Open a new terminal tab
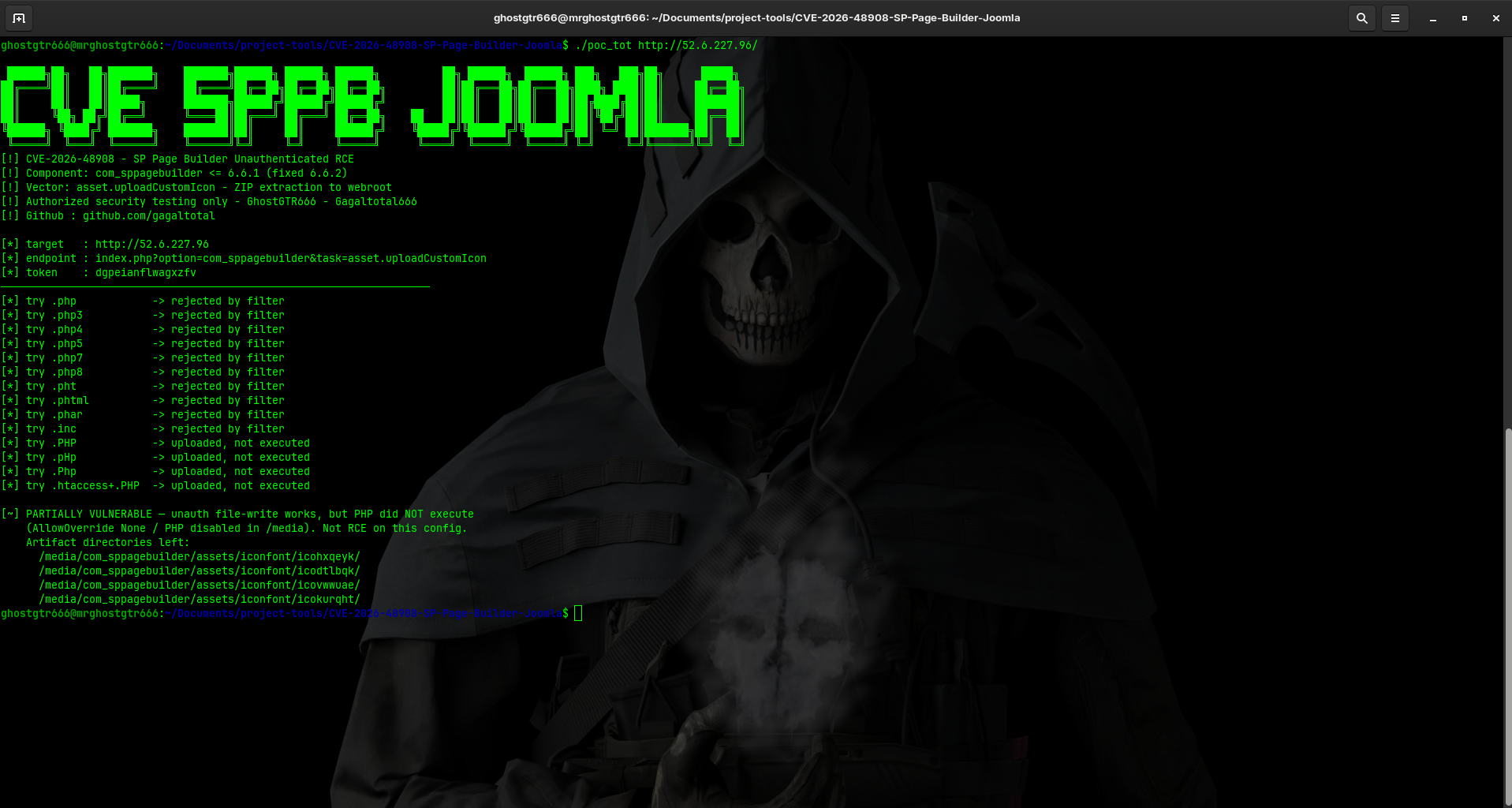1512x808 pixels. (x=19, y=18)
